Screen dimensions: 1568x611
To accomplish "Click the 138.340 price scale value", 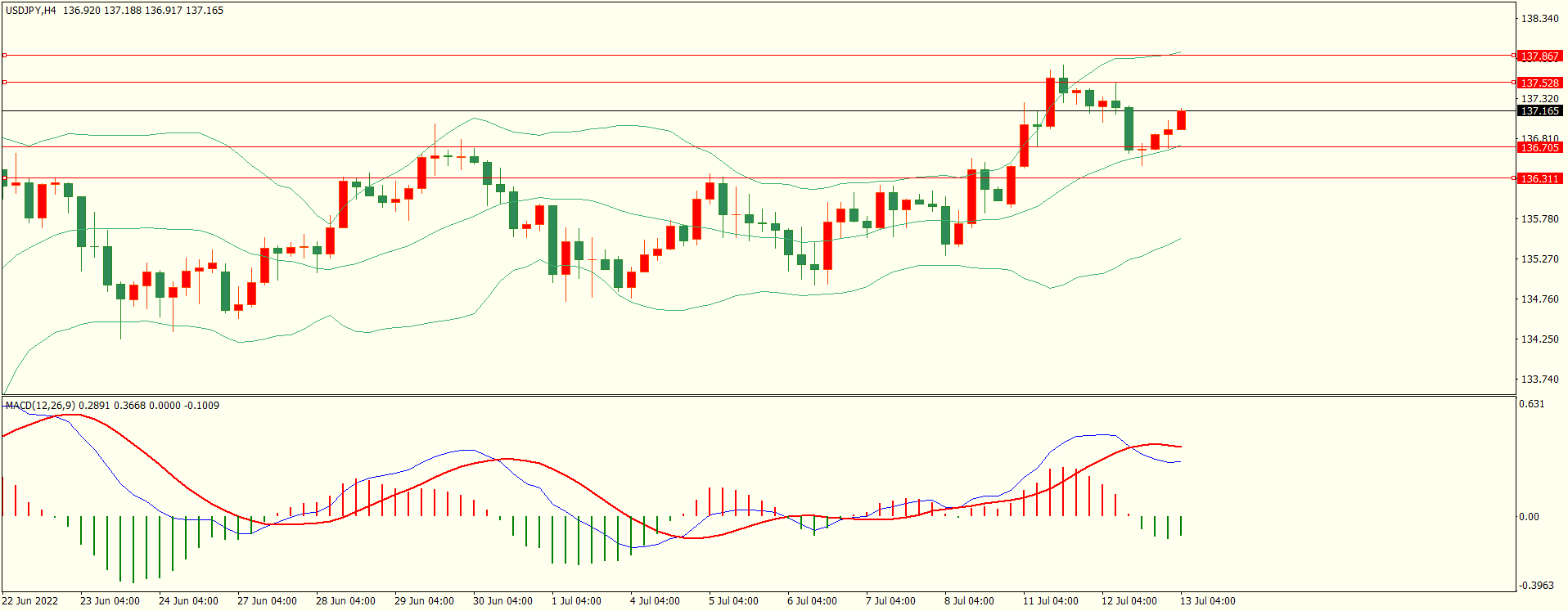I will [x=1539, y=19].
